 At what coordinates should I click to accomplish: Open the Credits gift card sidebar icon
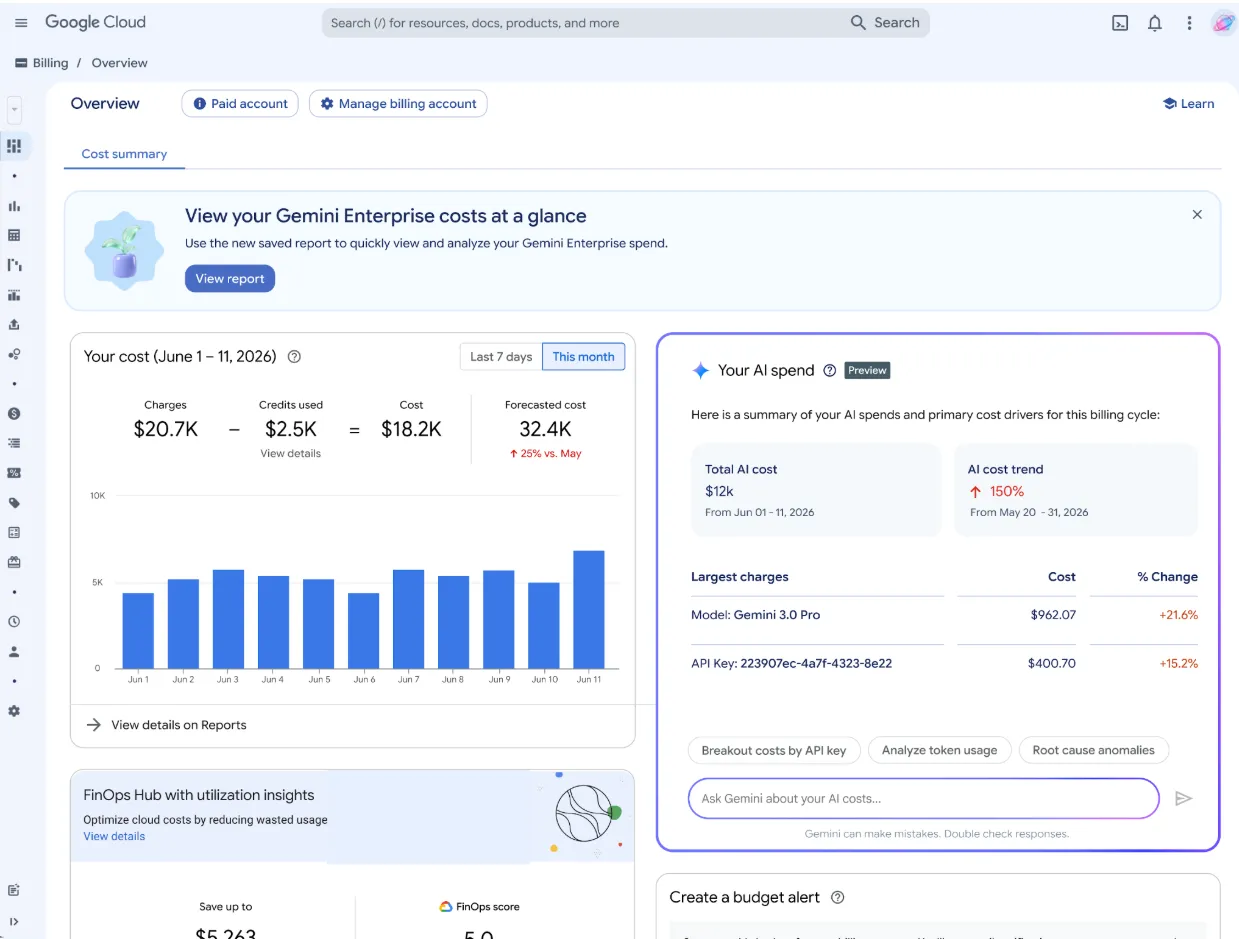[14, 562]
